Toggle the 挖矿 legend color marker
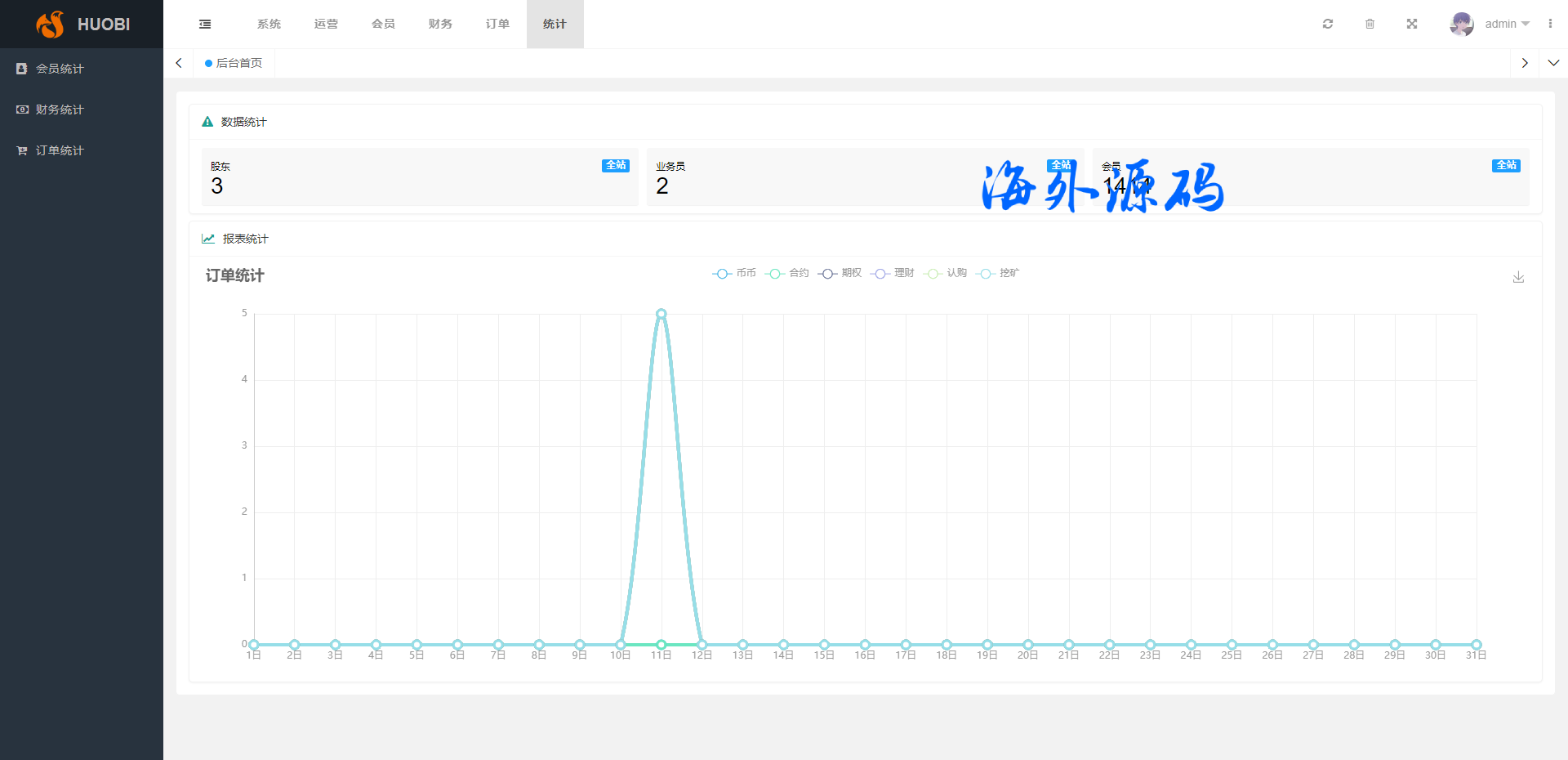Screen dimensions: 1568x760 click(x=986, y=274)
